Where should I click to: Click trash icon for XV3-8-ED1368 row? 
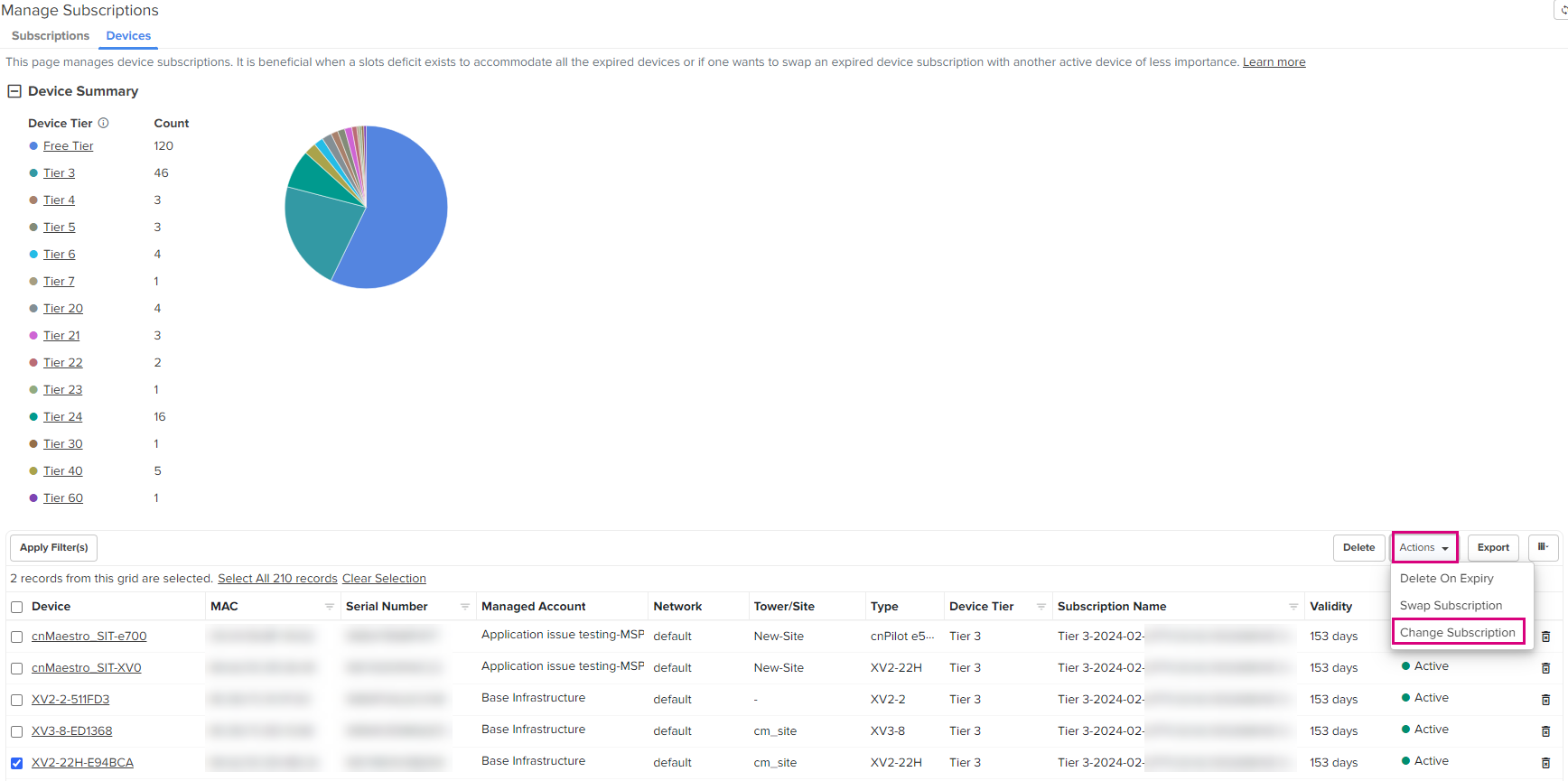(x=1545, y=731)
